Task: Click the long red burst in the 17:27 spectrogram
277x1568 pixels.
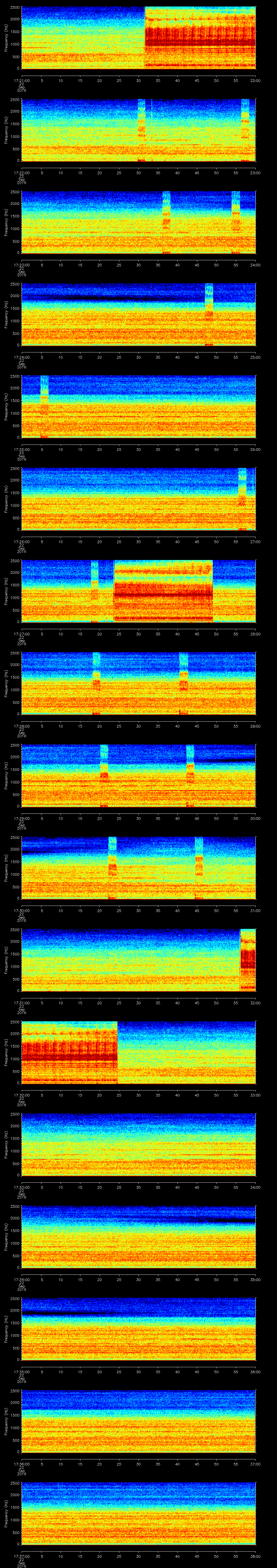Action: coord(163,590)
